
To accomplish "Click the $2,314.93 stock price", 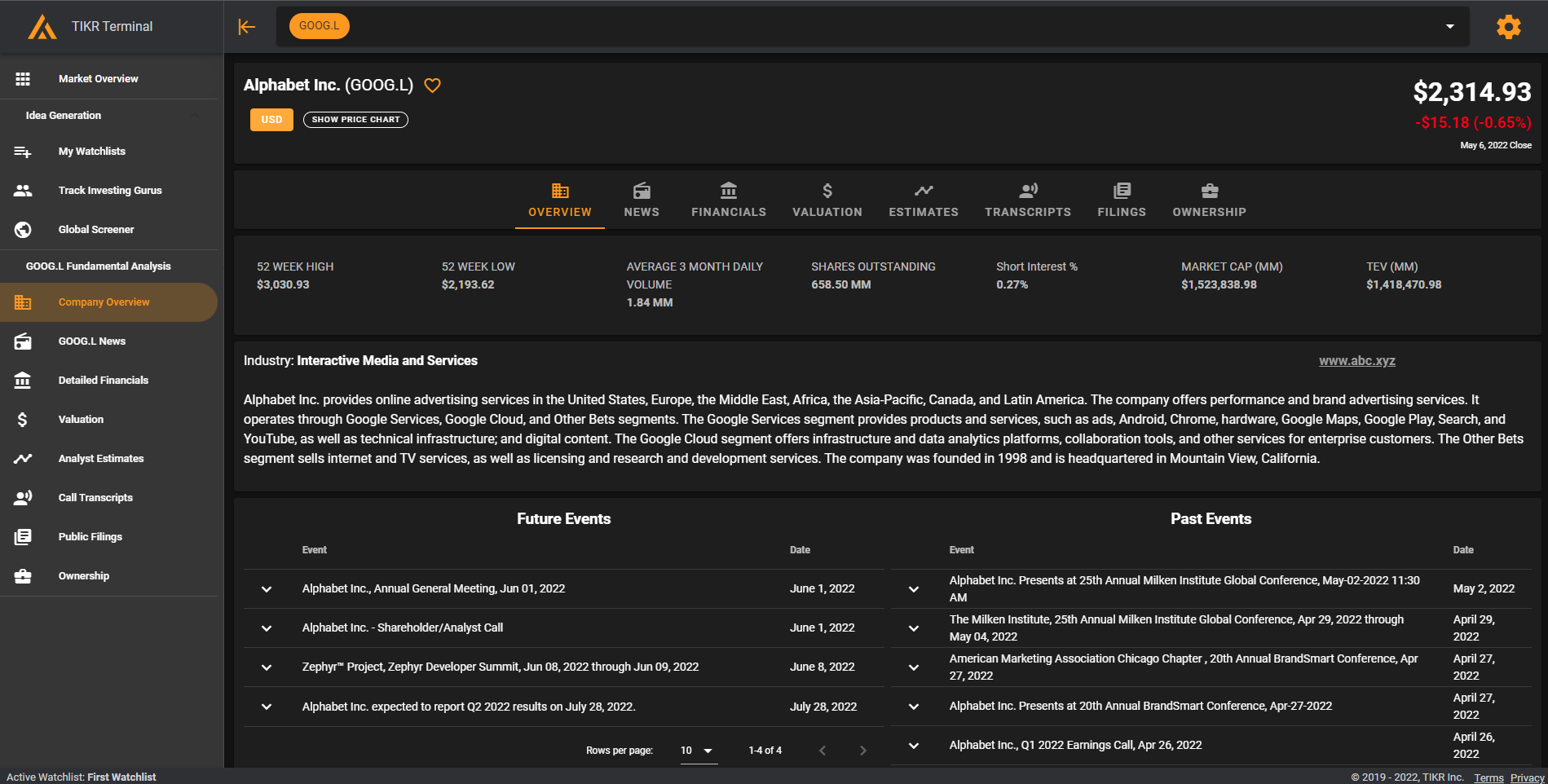I will click(1472, 92).
